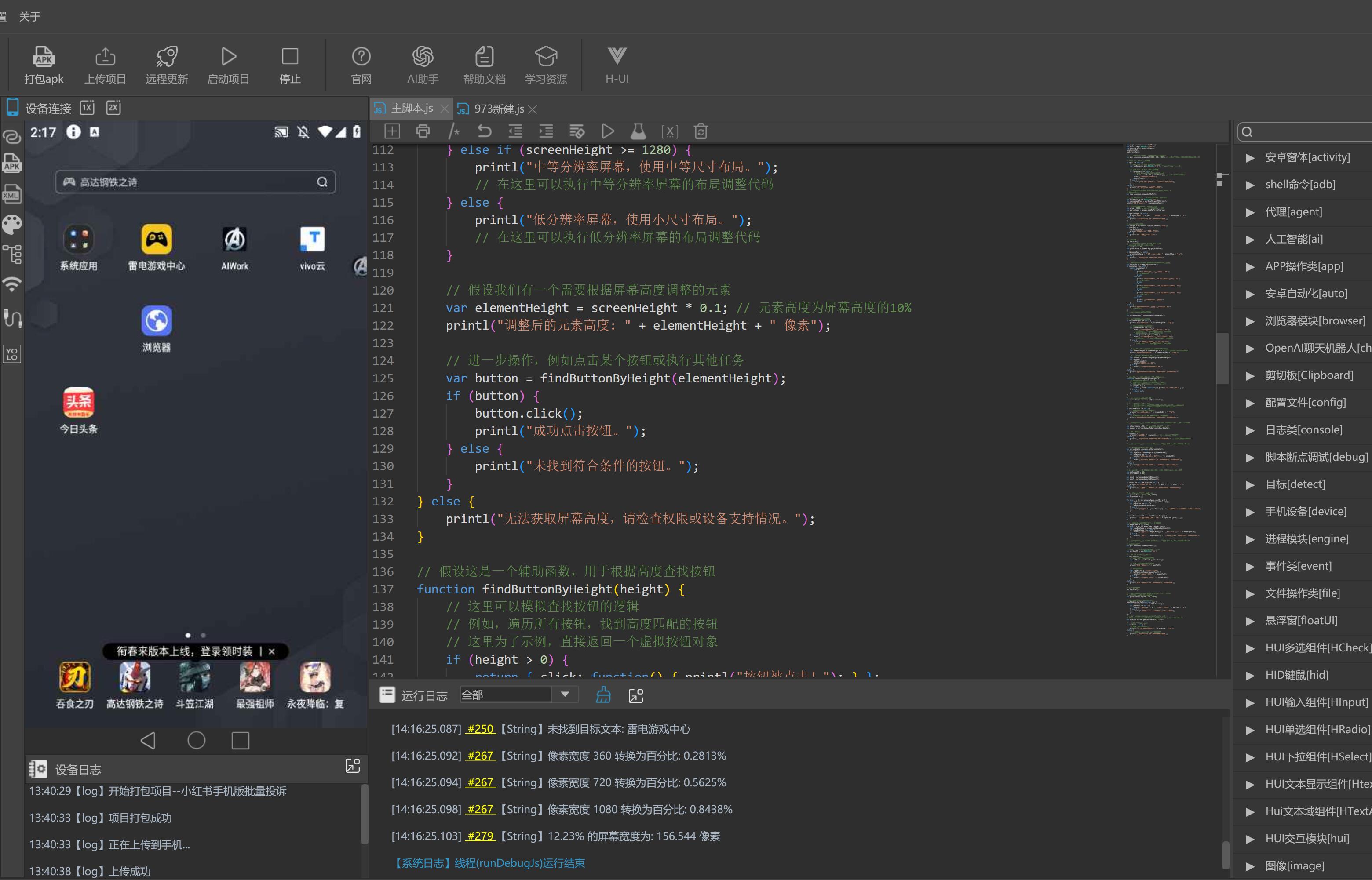Viewport: 1372px width, 880px height.
Task: Click the print icon in editor toolbar
Action: [x=423, y=131]
